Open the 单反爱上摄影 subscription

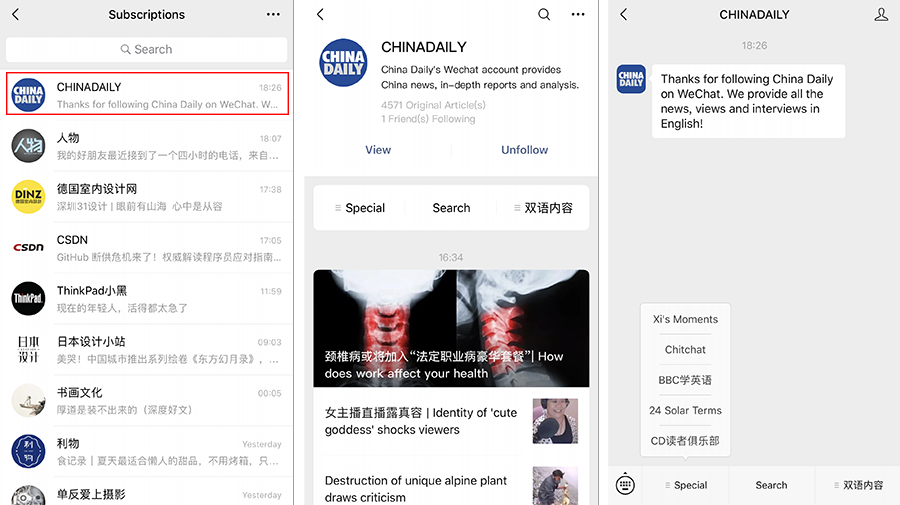coord(147,492)
